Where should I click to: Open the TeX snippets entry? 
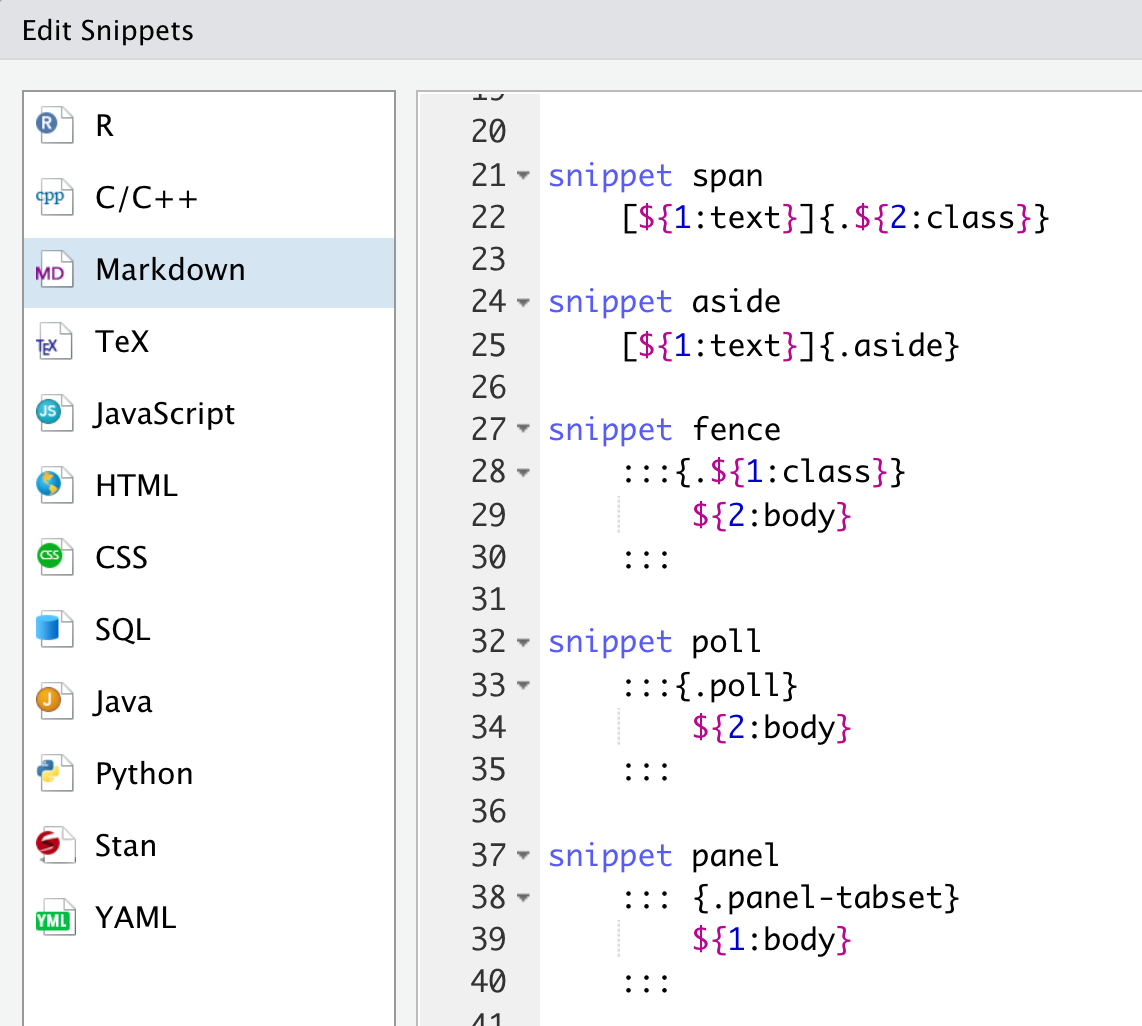click(x=209, y=342)
